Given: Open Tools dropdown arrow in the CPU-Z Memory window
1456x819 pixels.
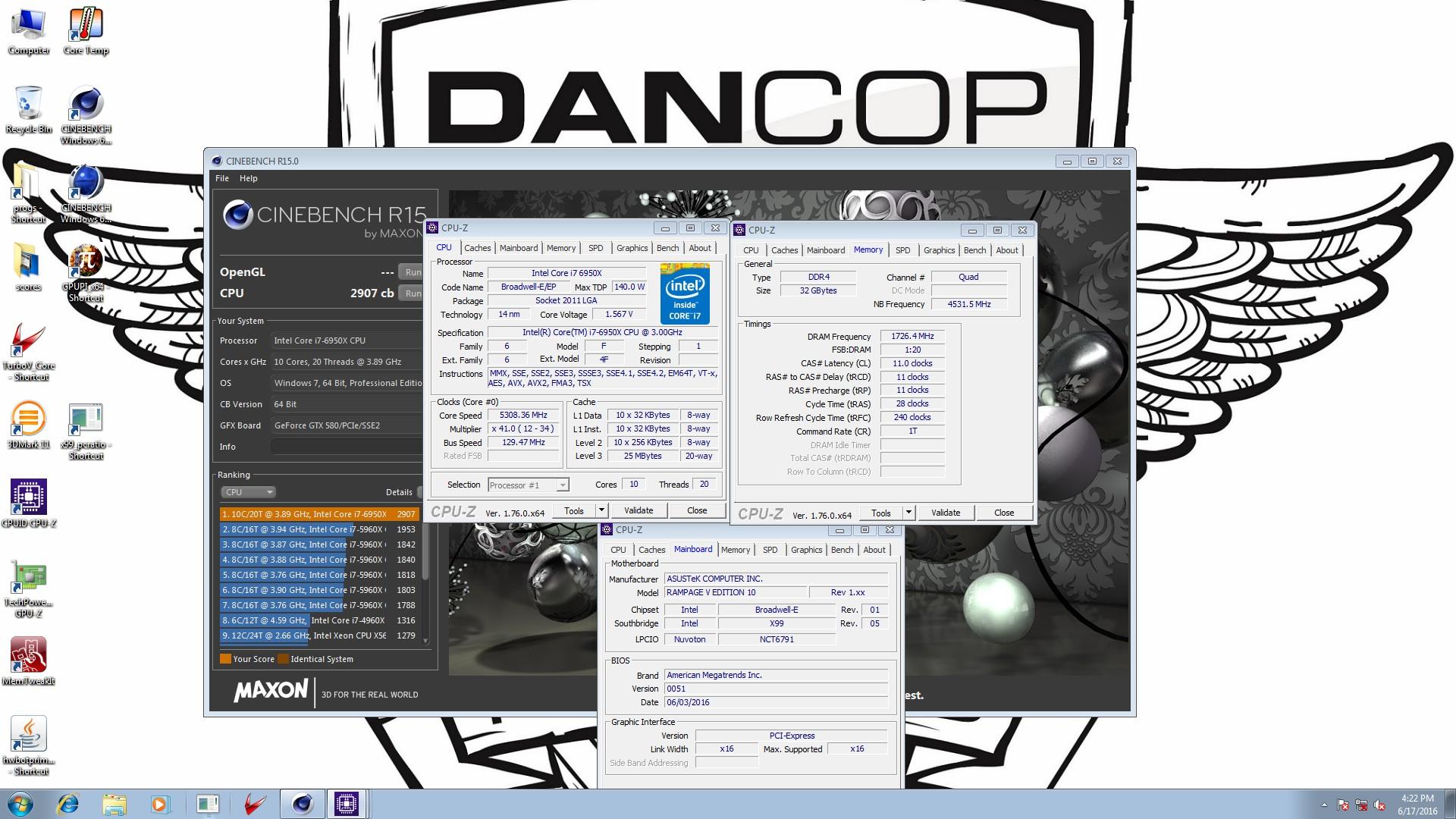Looking at the screenshot, I should 908,513.
